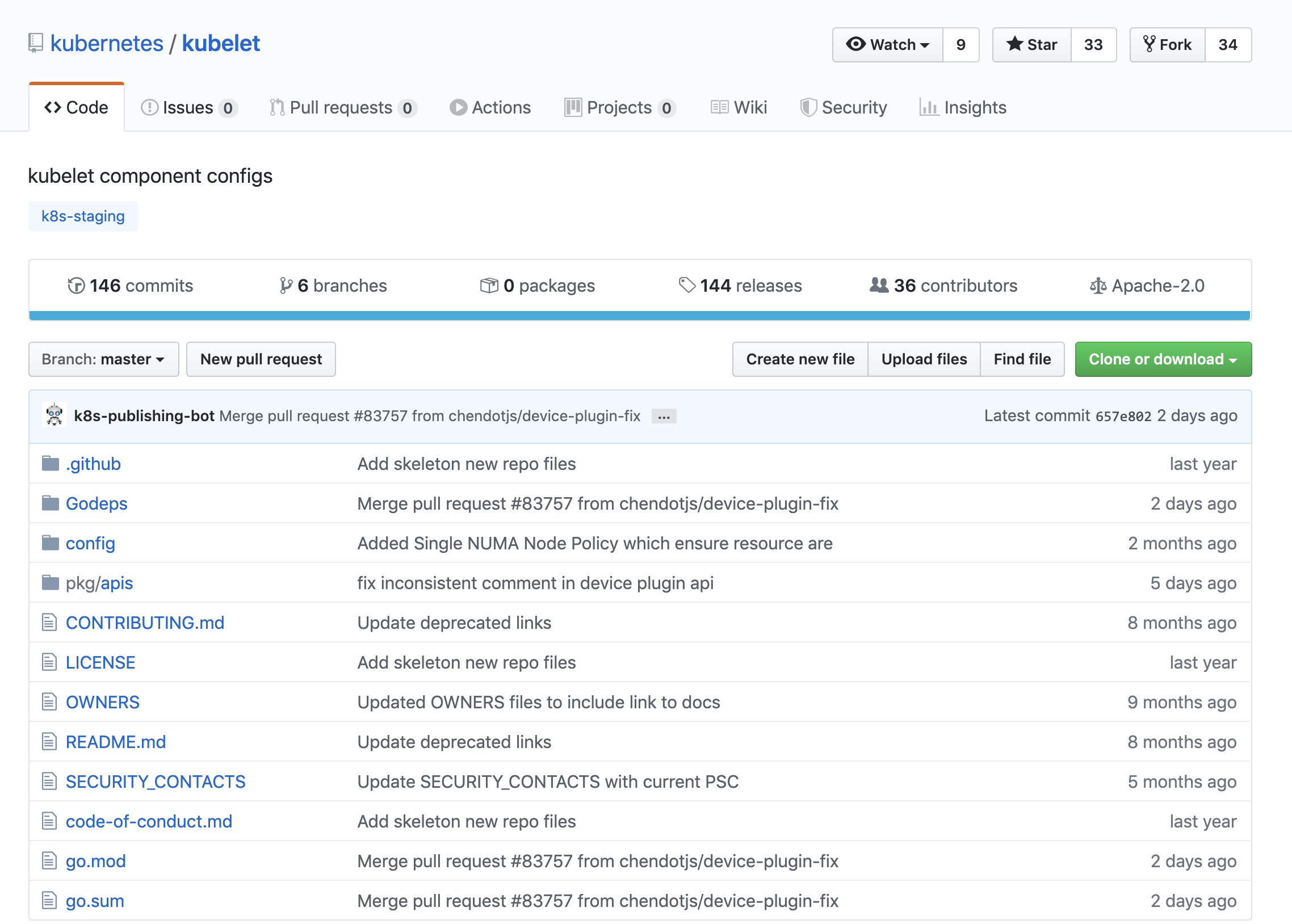The width and height of the screenshot is (1292, 924).
Task: Open the k8s-staging topic link
Action: click(x=83, y=216)
